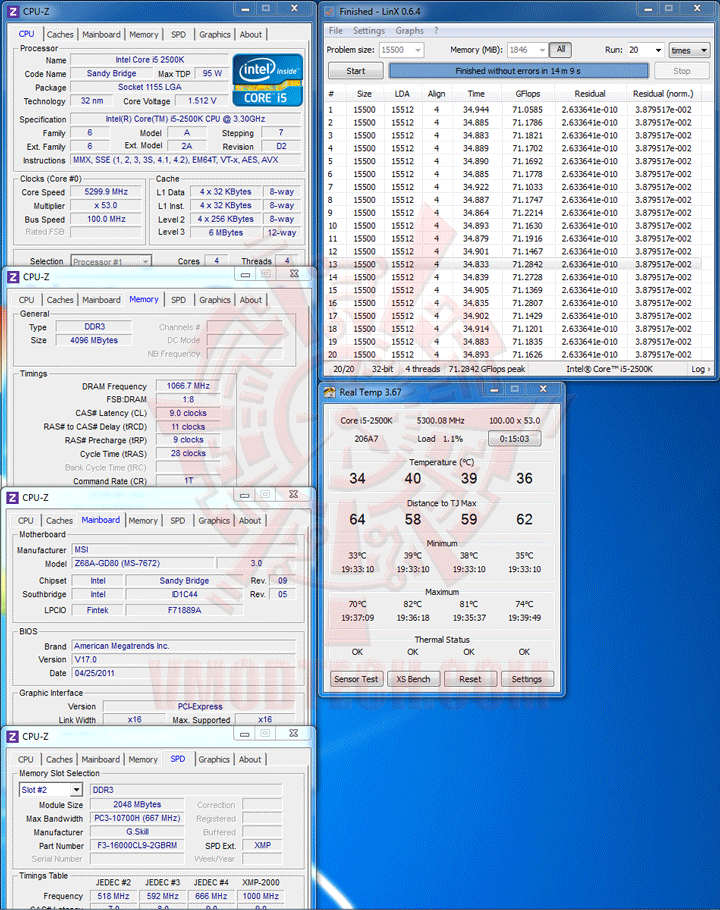Viewport: 720px width, 910px height.
Task: Click CPU-Z icon in Memory window title bar
Action: coord(13,277)
